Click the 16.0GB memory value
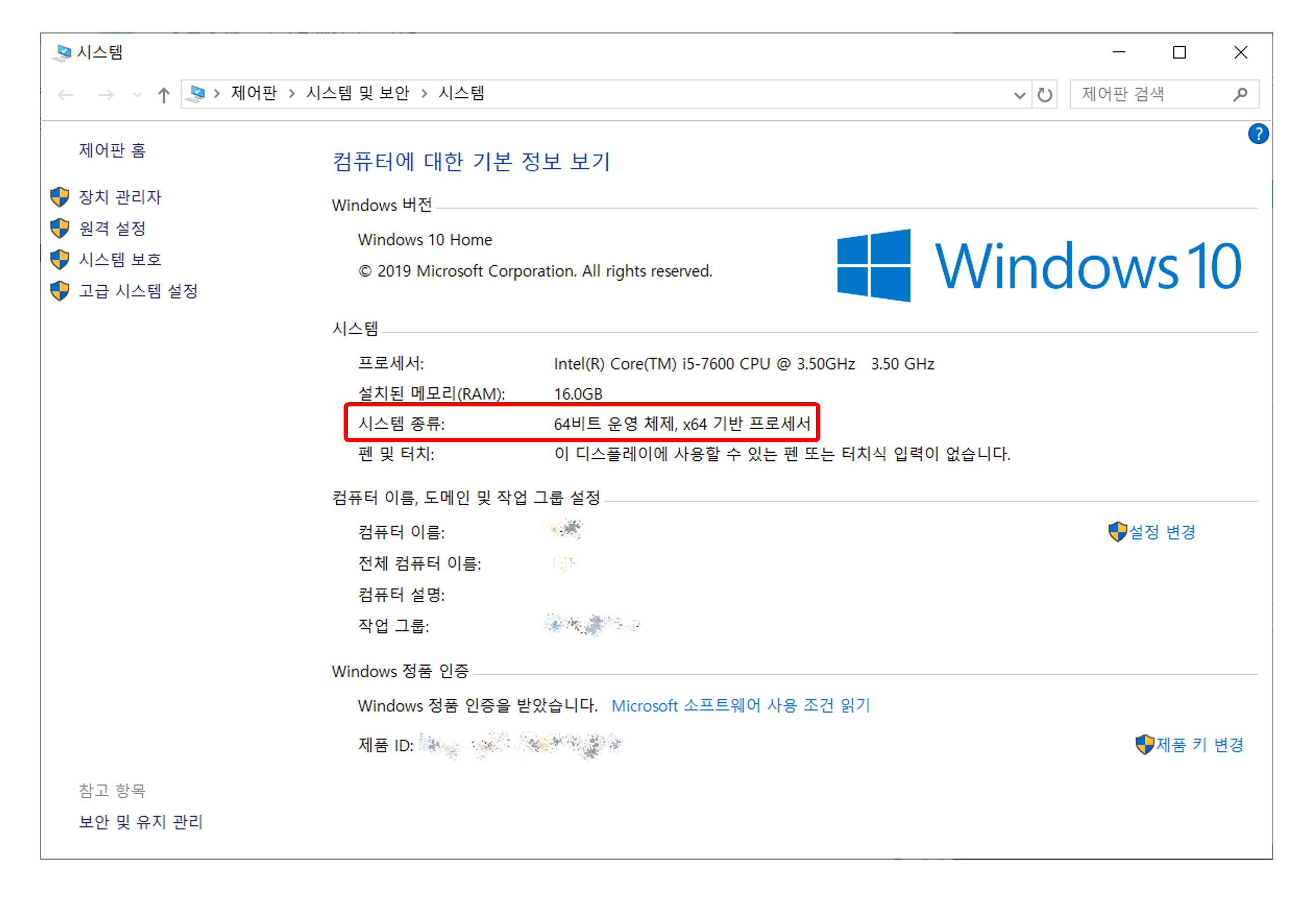This screenshot has width=1316, height=900. [578, 394]
